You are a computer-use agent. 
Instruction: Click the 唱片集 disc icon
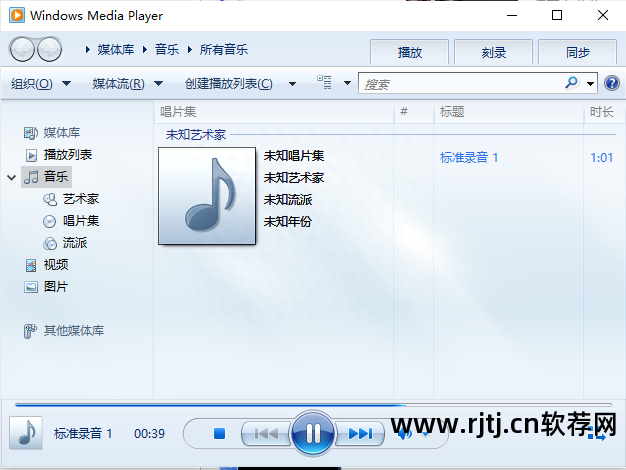click(x=50, y=221)
